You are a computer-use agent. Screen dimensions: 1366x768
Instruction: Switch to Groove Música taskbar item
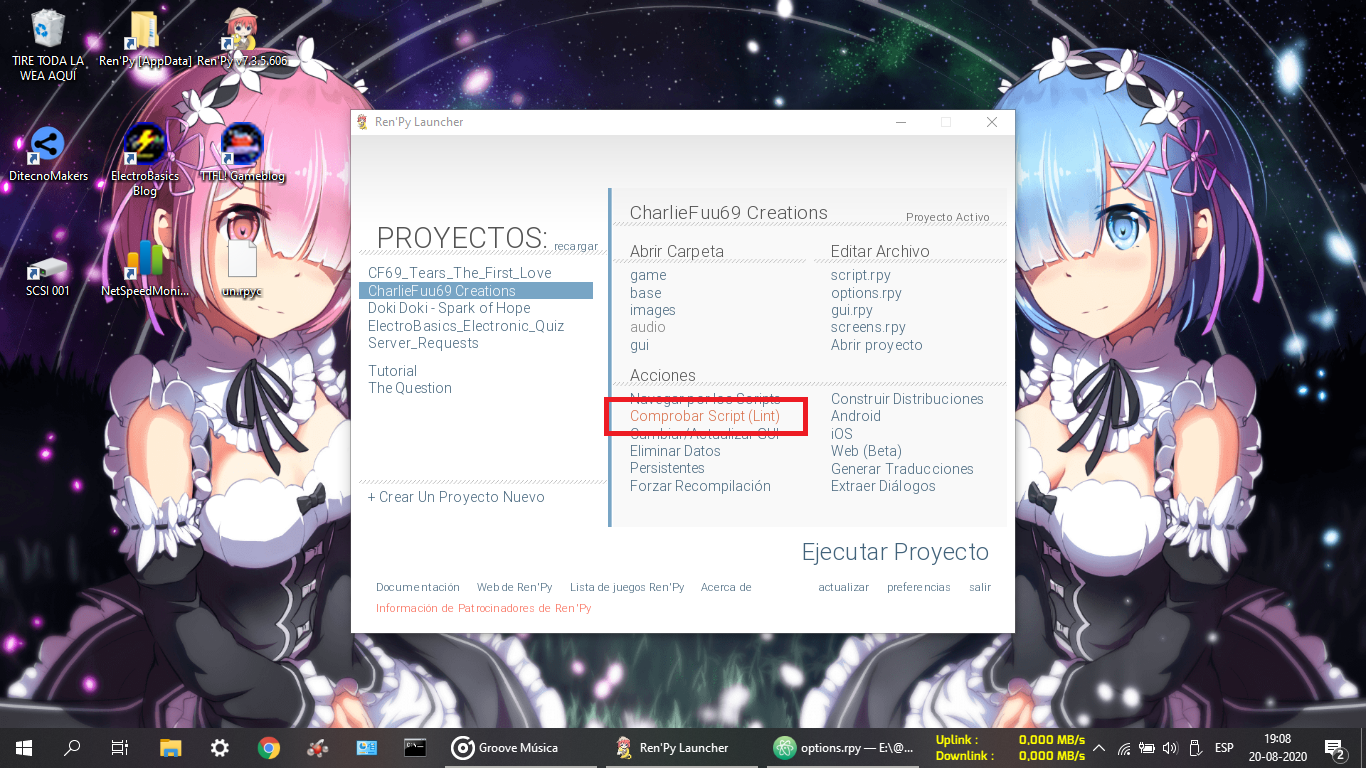point(504,747)
